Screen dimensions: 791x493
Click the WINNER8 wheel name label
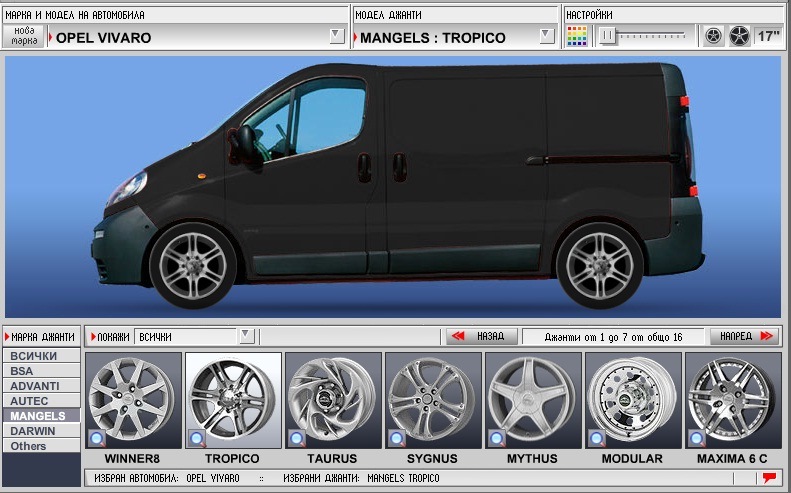coord(132,459)
